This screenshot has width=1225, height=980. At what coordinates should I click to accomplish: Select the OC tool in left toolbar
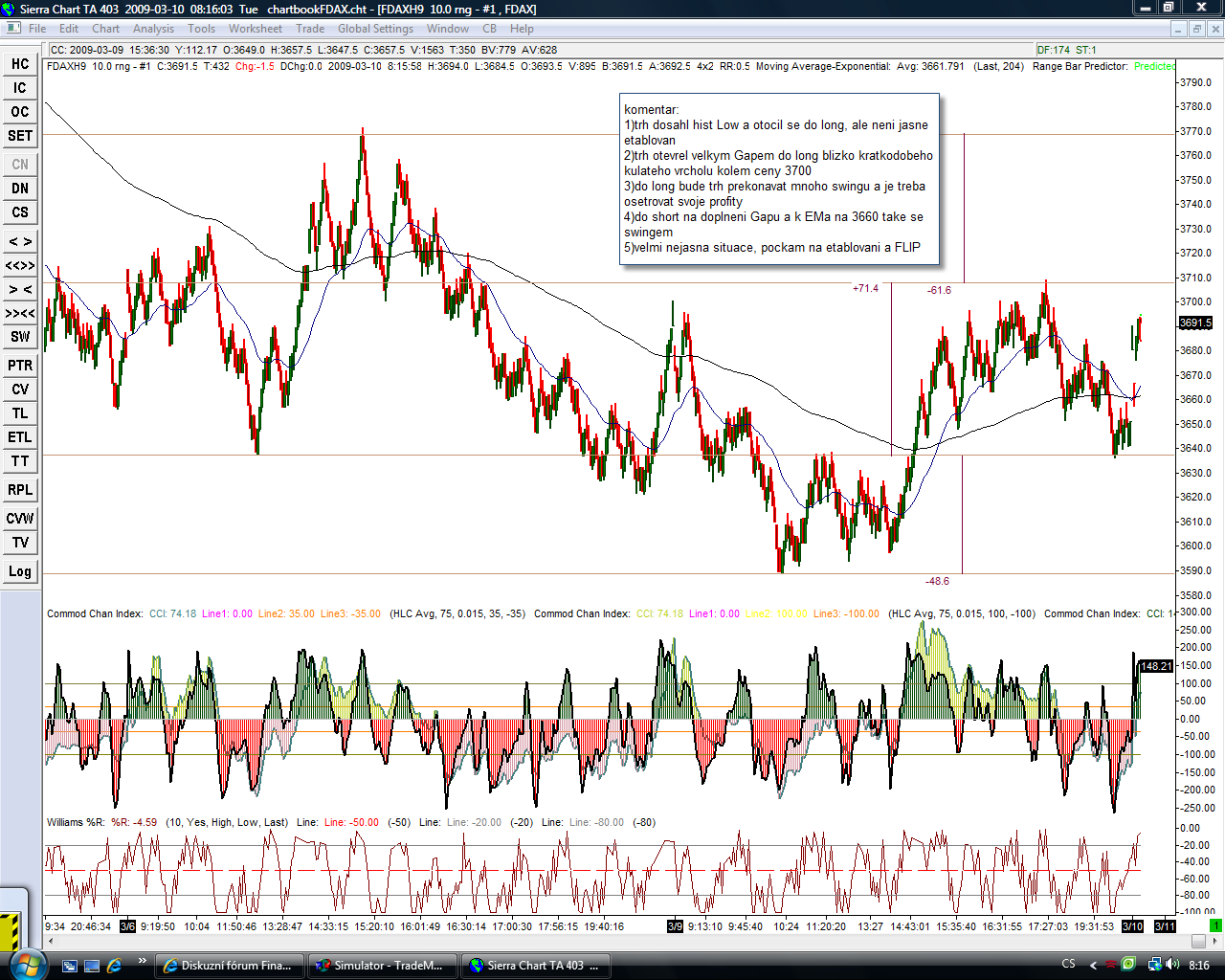[x=20, y=112]
